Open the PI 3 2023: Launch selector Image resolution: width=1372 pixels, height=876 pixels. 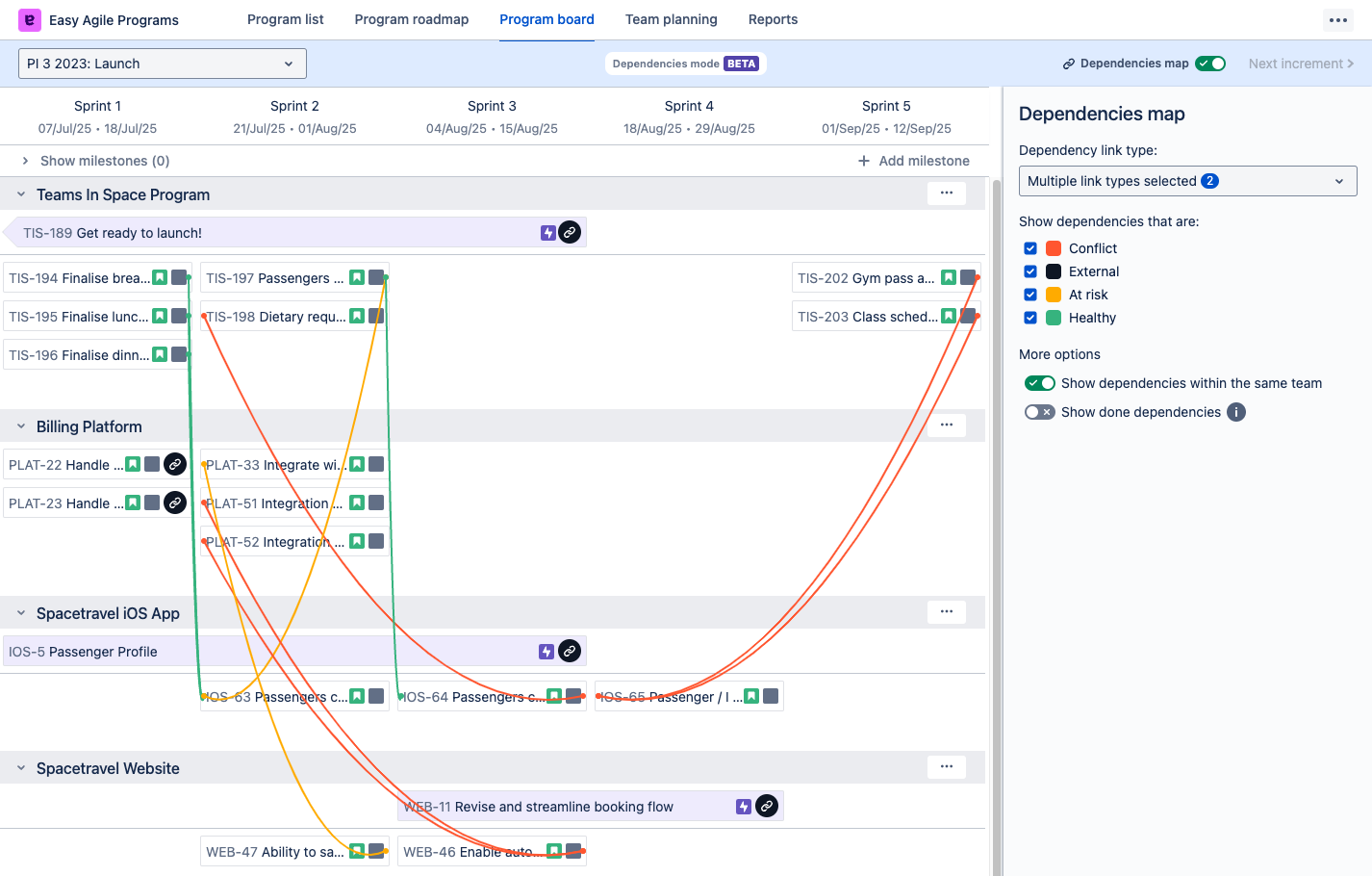coord(162,63)
